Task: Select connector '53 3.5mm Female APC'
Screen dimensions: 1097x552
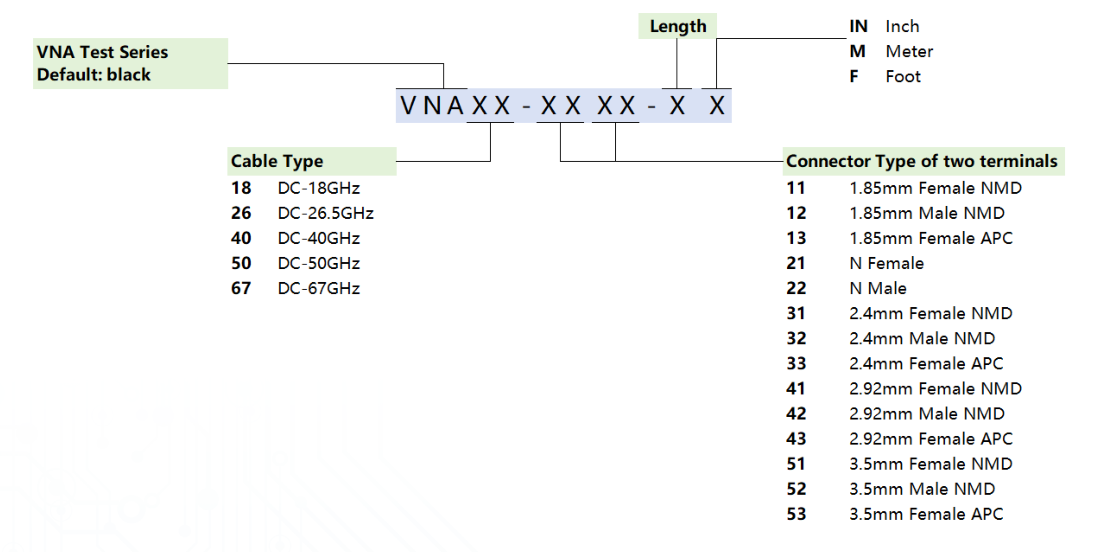Action: (x=895, y=514)
